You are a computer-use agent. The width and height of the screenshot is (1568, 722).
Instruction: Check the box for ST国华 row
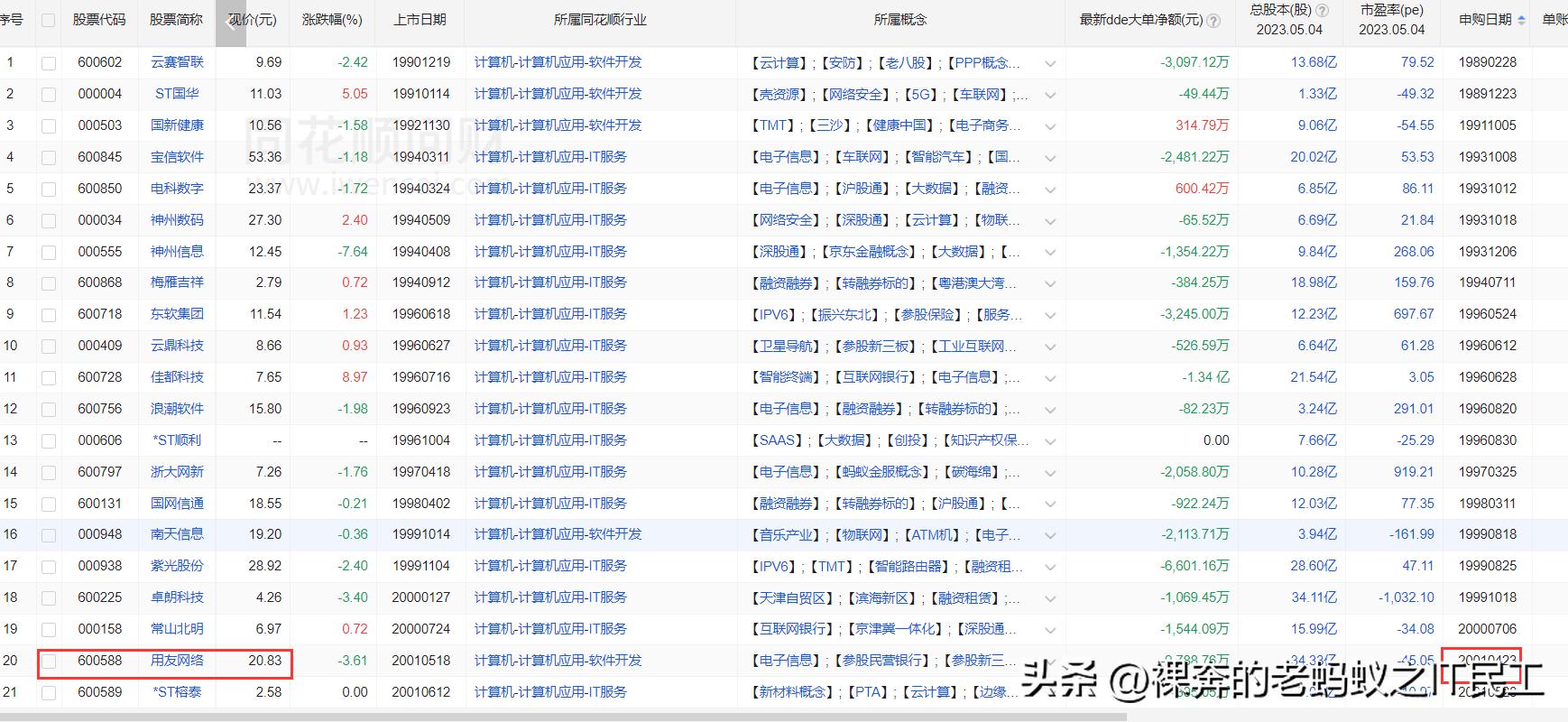[x=49, y=95]
